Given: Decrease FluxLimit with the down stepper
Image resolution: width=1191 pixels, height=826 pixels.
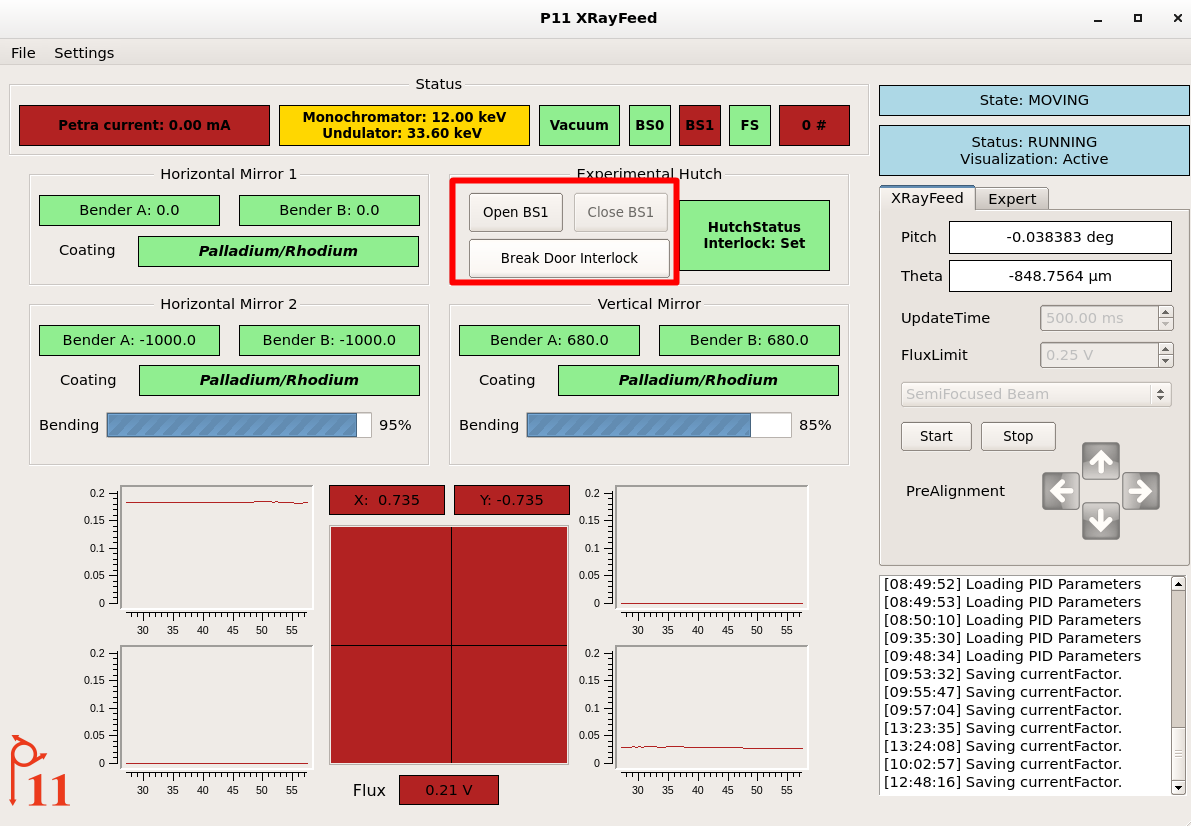Looking at the screenshot, I should tap(1165, 361).
